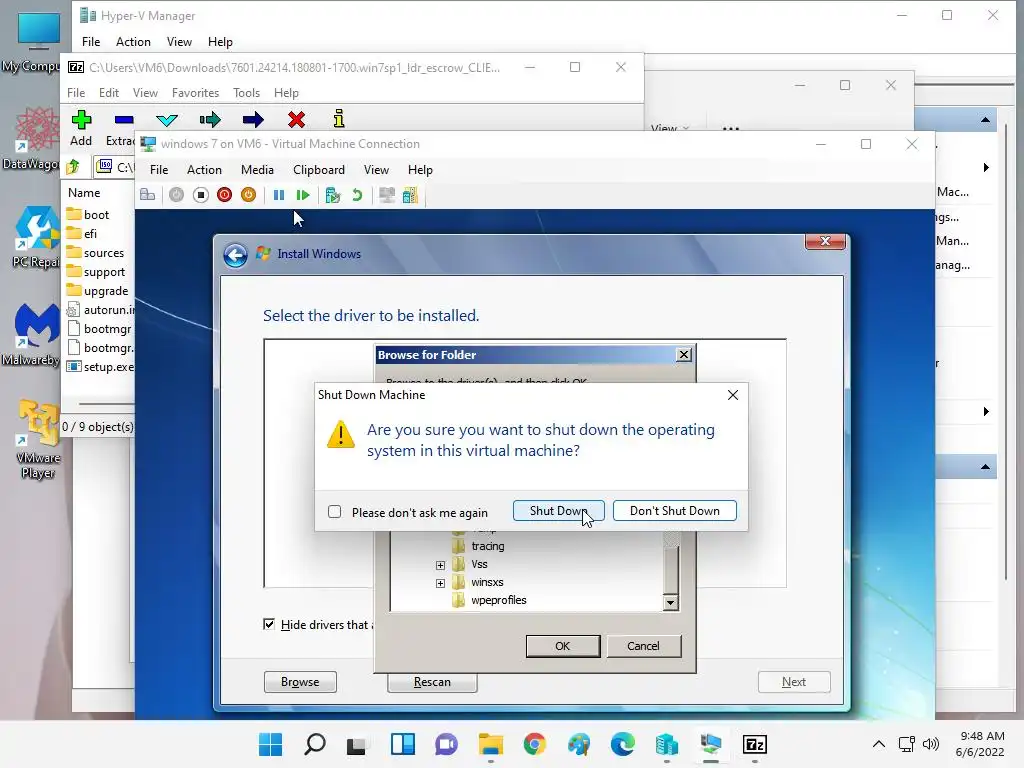Expand upper Actions submenu arrow
This screenshot has width=1024, height=768.
[x=986, y=167]
